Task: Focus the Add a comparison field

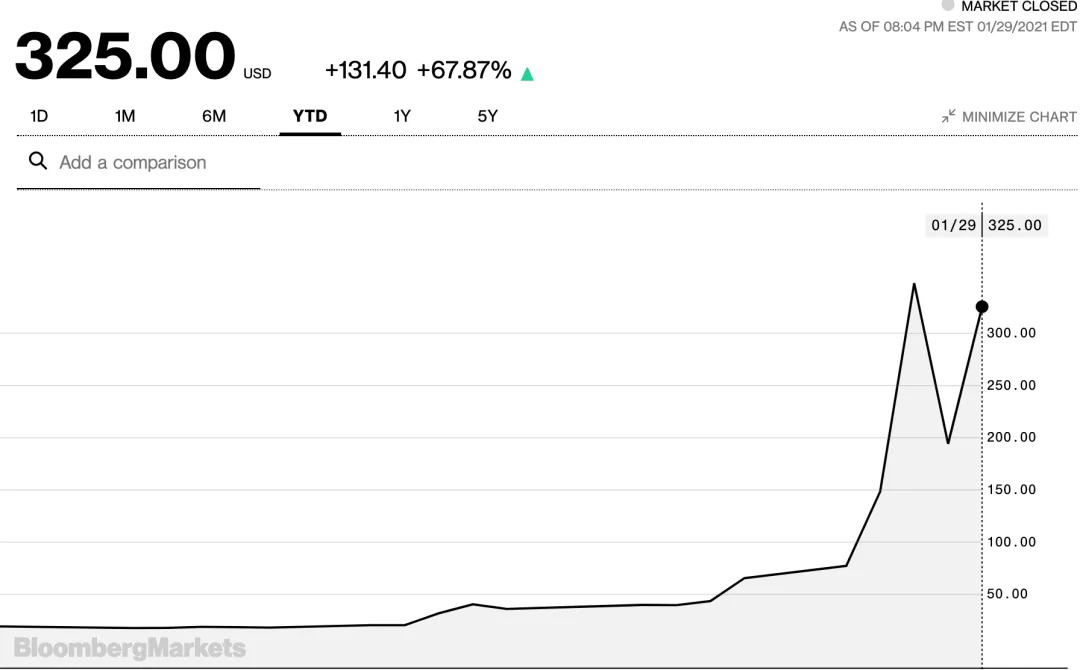Action: tap(150, 162)
